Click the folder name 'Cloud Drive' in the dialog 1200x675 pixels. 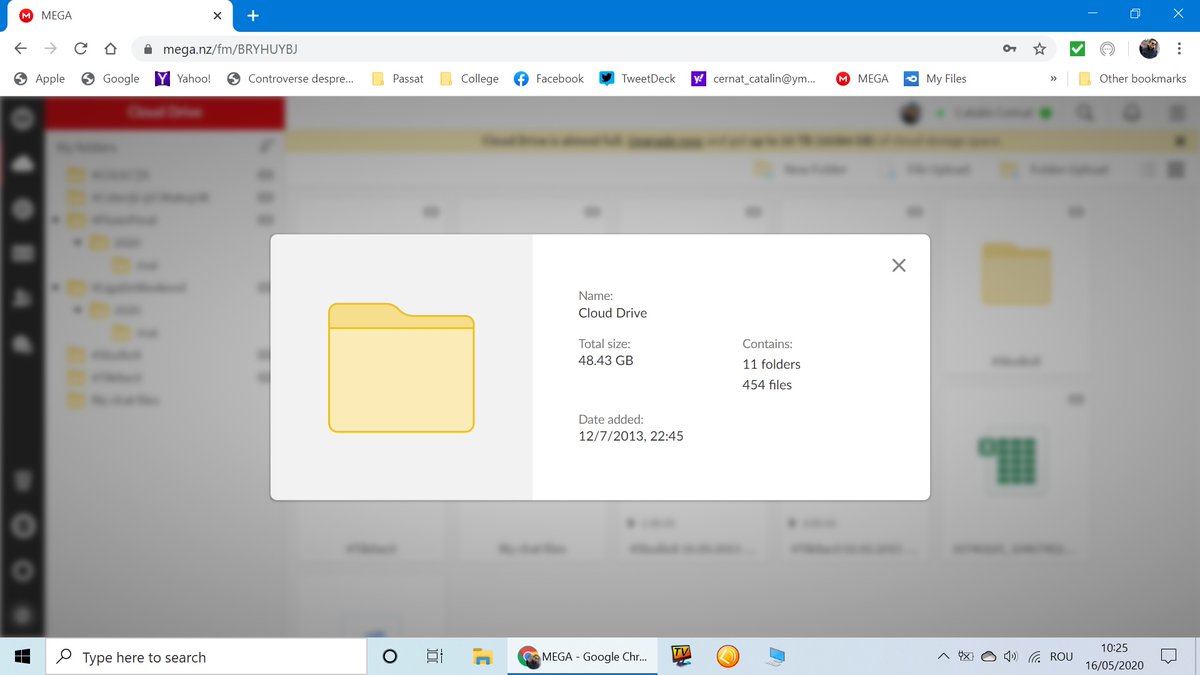(x=613, y=313)
